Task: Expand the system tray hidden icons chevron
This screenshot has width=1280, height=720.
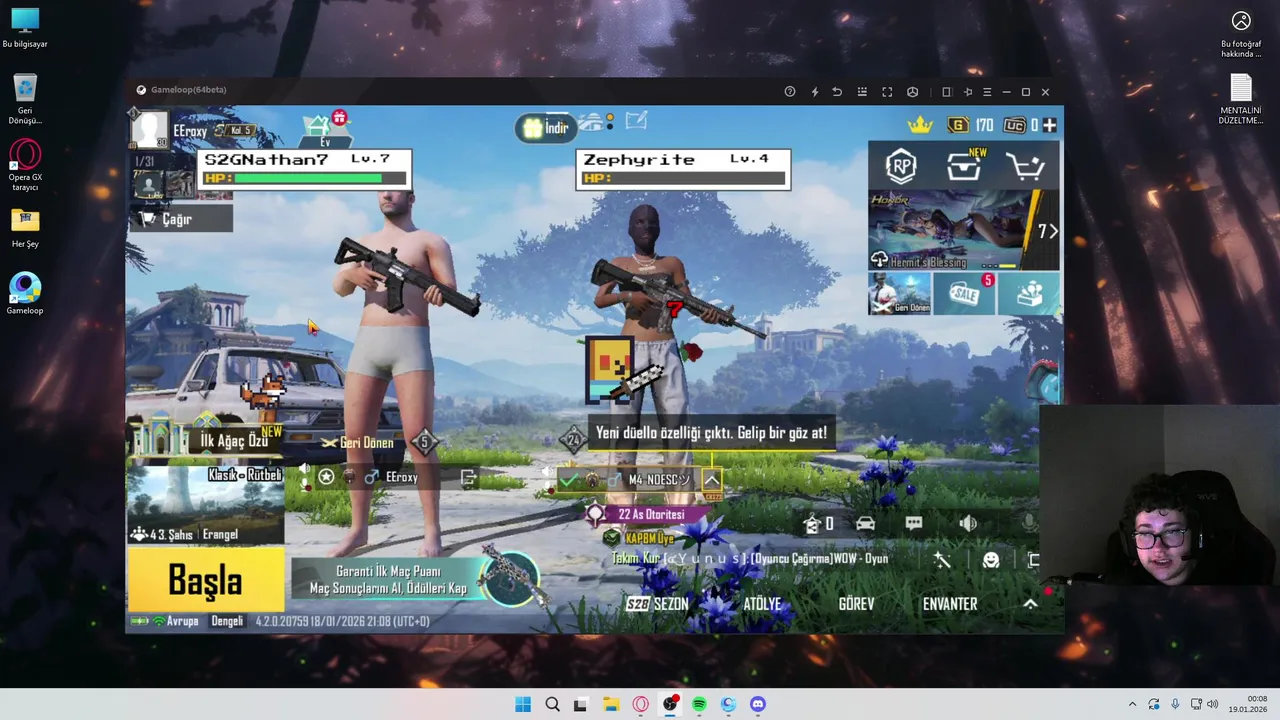Action: point(1132,704)
